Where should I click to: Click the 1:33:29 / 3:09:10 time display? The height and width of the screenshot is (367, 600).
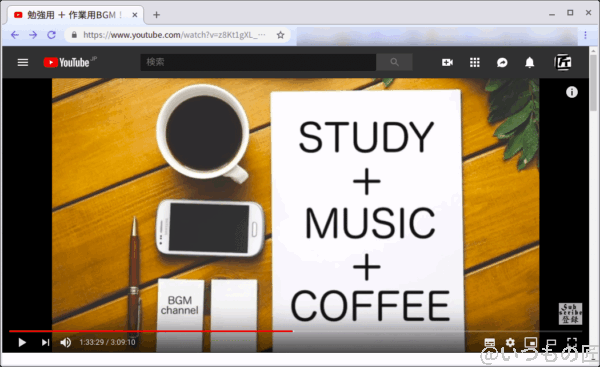107,343
